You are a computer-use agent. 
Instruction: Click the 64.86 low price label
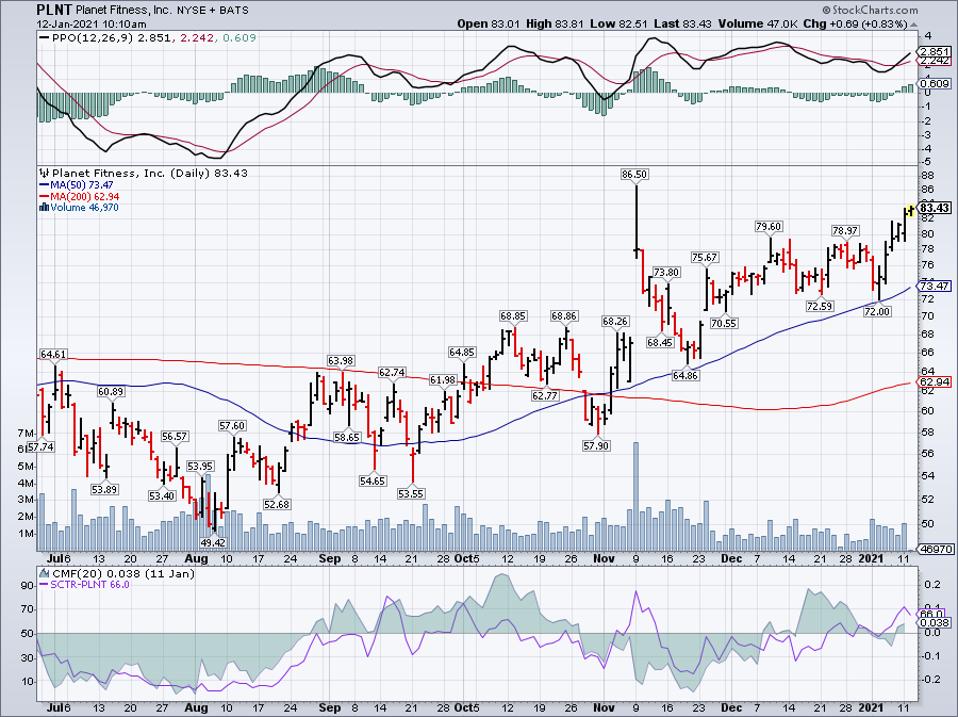click(x=686, y=376)
